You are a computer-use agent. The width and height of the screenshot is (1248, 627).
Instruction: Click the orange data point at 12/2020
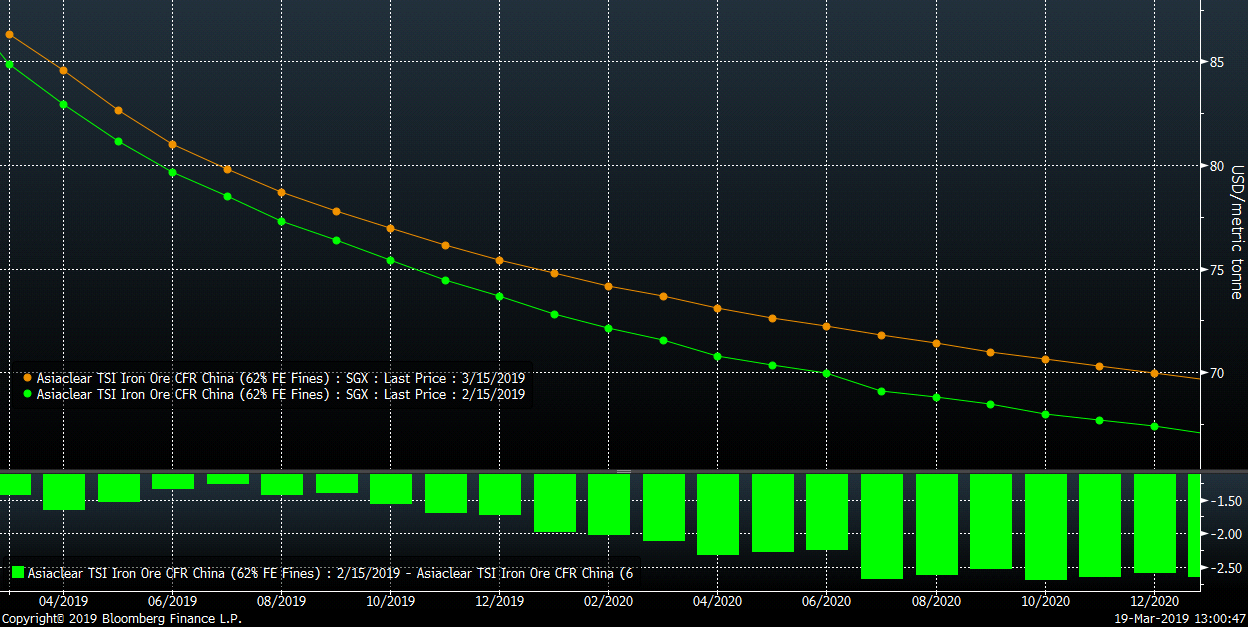1154,373
